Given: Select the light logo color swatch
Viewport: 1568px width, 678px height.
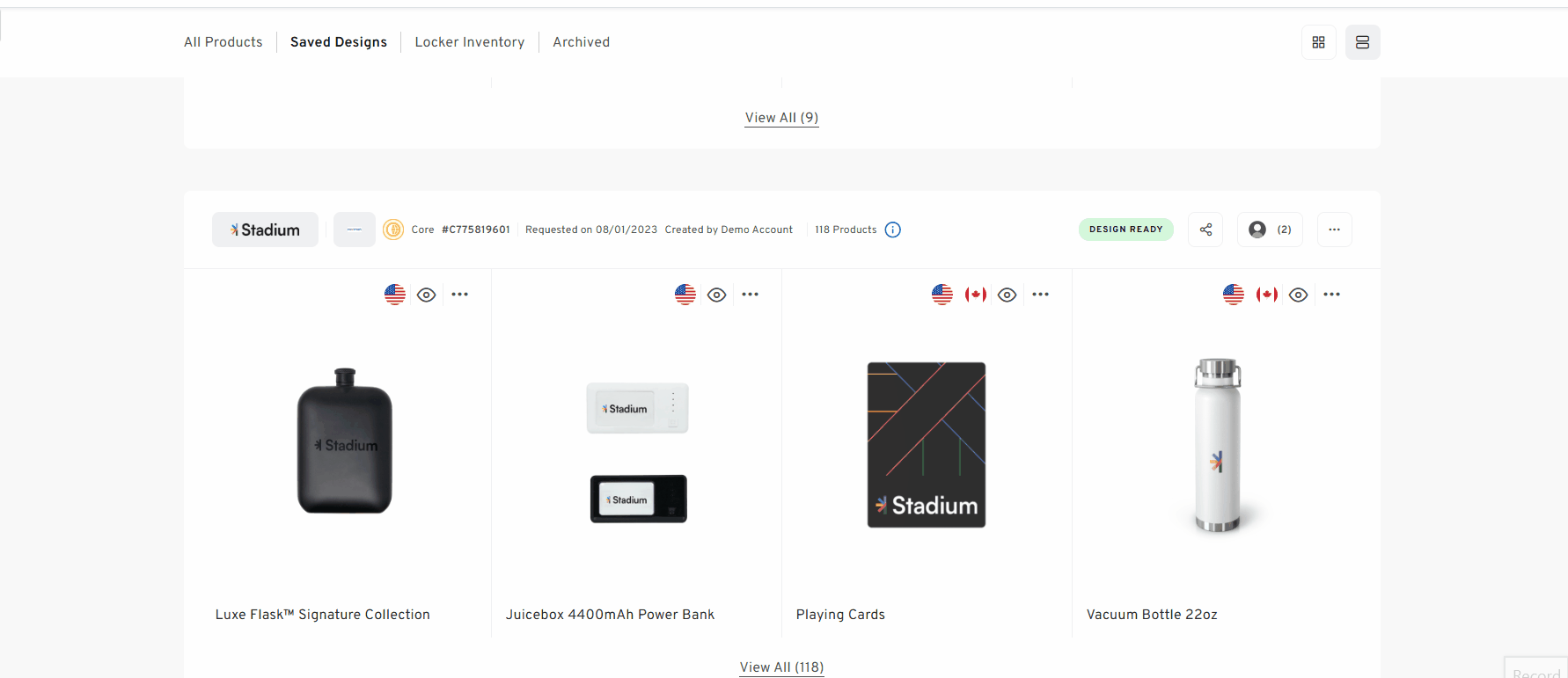Looking at the screenshot, I should click(354, 230).
